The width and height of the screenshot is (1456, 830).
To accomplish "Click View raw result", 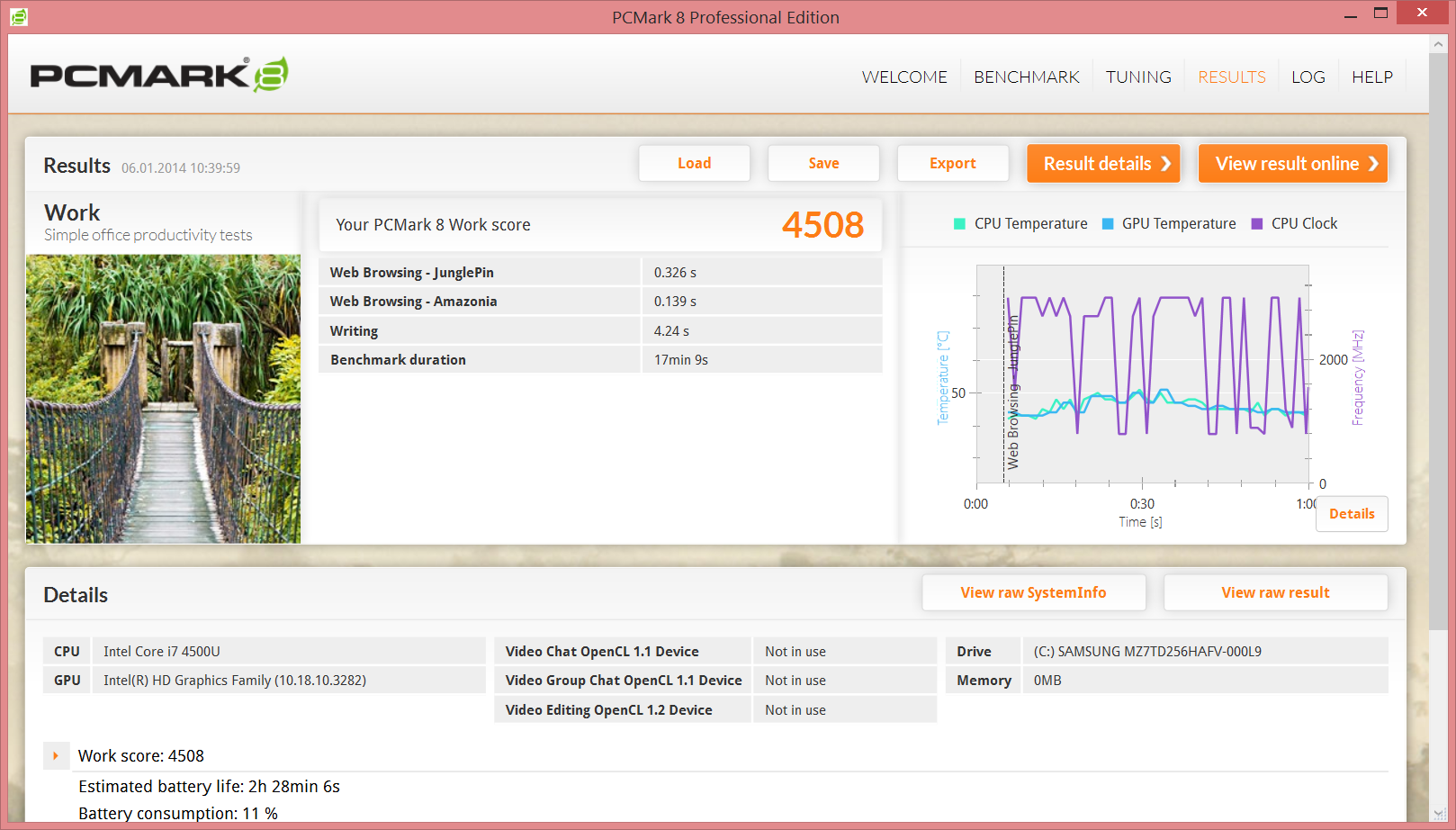I will tap(1276, 592).
